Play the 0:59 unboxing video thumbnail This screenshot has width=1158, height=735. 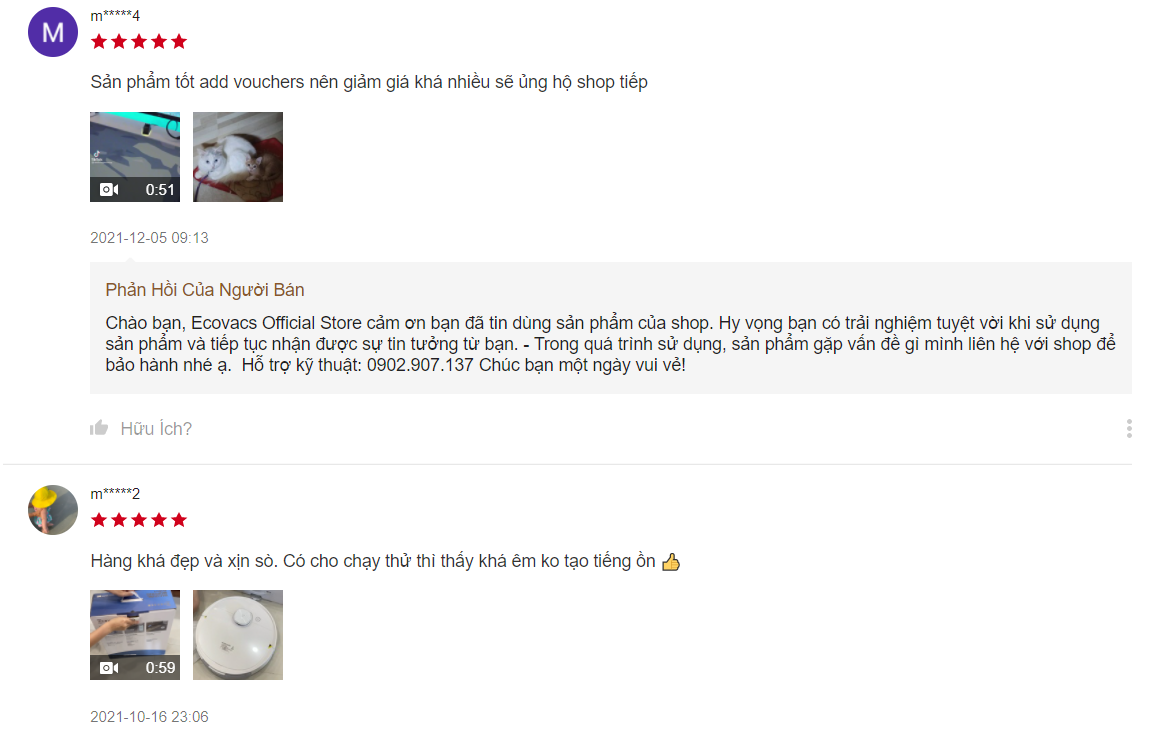135,635
